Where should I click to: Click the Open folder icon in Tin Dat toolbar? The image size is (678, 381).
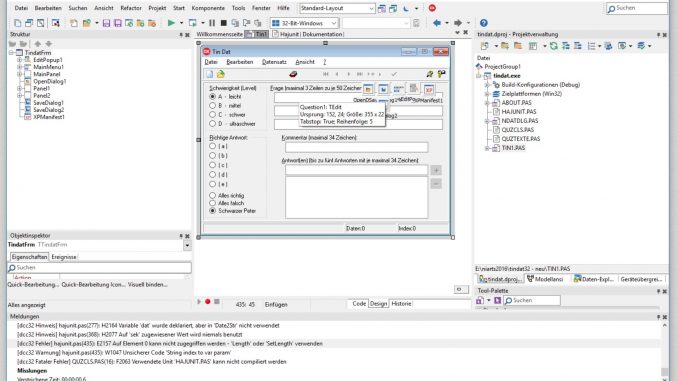click(x=221, y=74)
